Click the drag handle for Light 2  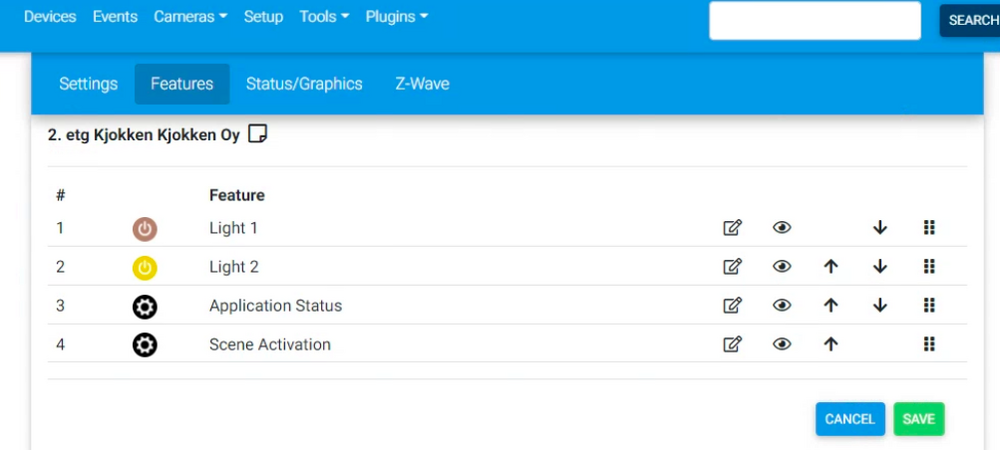929,267
